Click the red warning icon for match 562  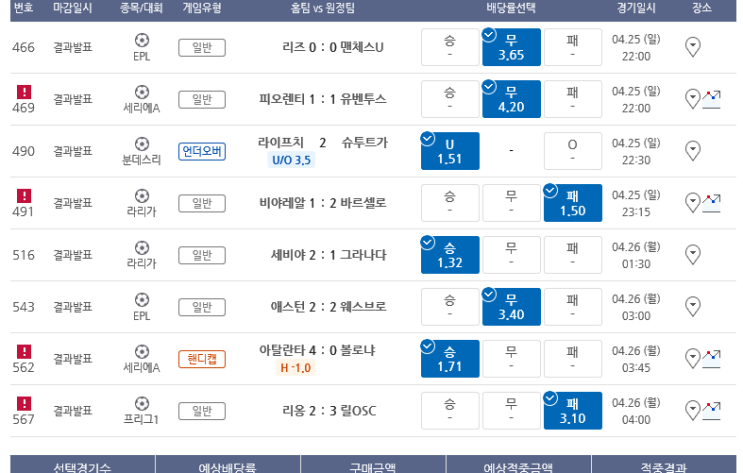coord(24,352)
